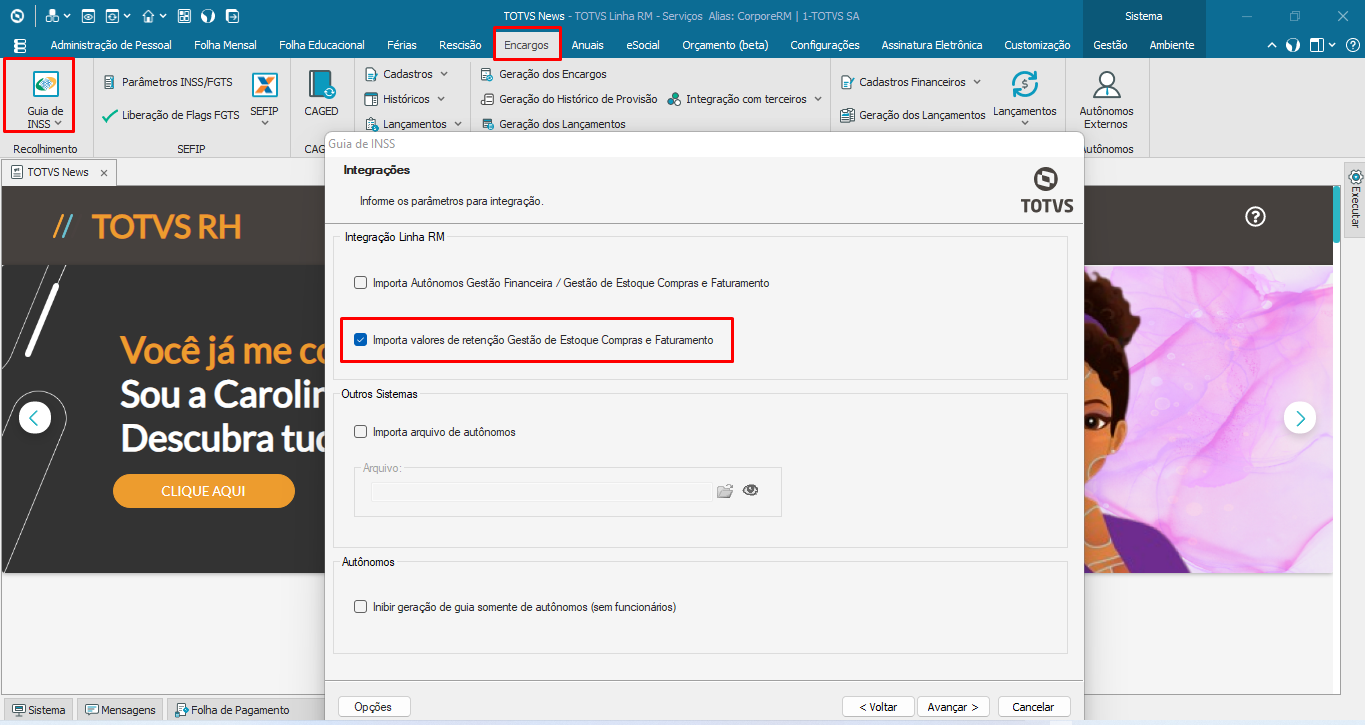Click the Avançar button

point(953,706)
